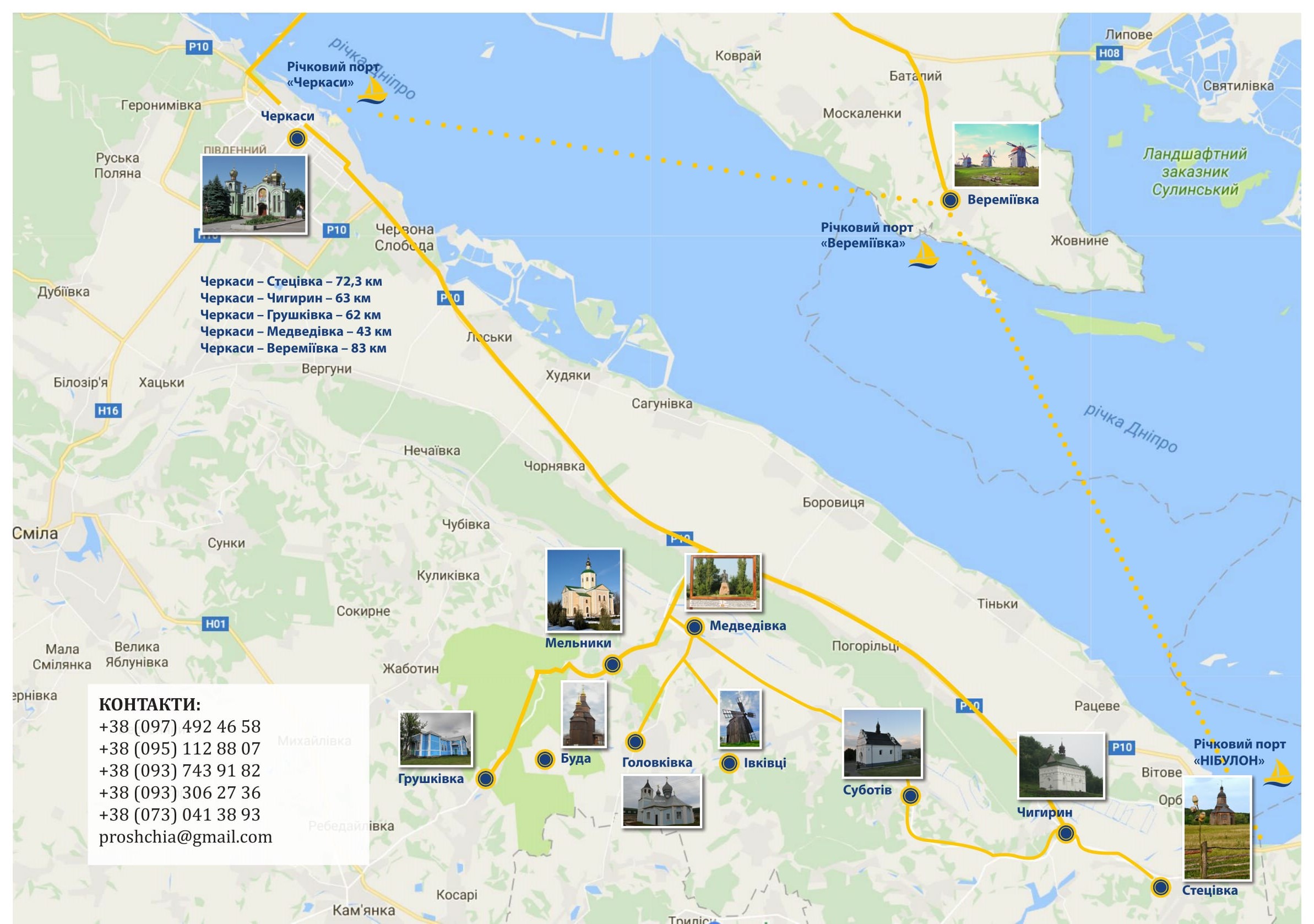The height and width of the screenshot is (924, 1314).
Task: Click the Річковий порт «НІБУЛОН» label
Action: point(1240,752)
